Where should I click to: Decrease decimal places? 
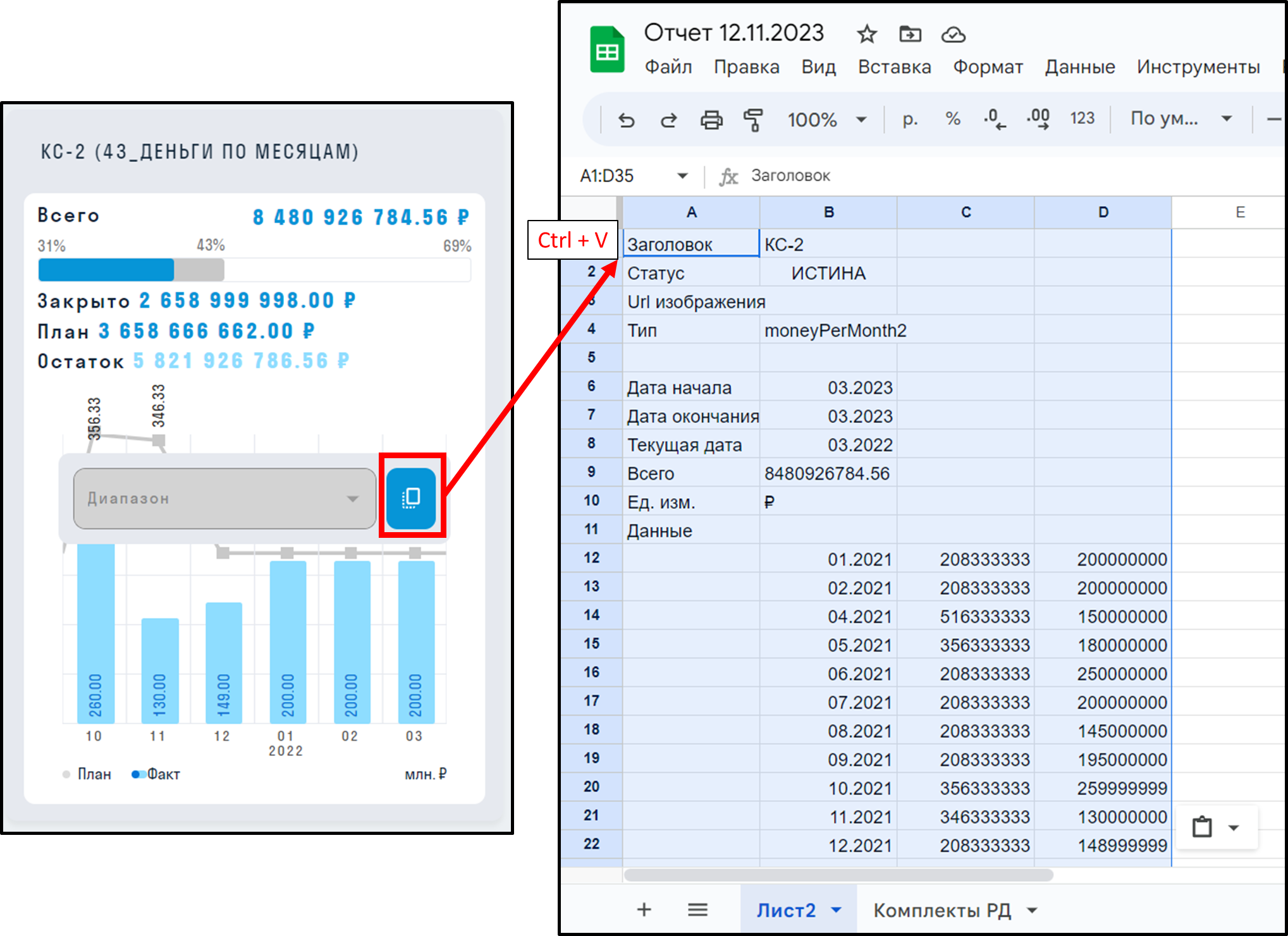(995, 119)
